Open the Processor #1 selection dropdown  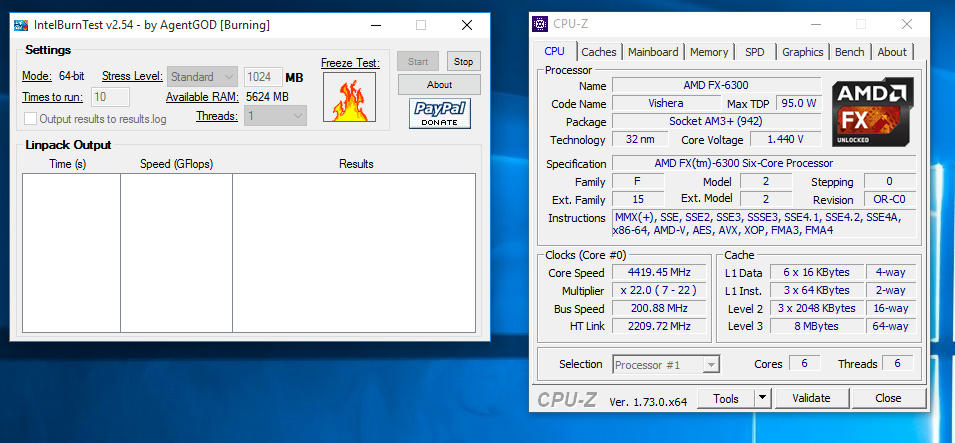coord(666,365)
